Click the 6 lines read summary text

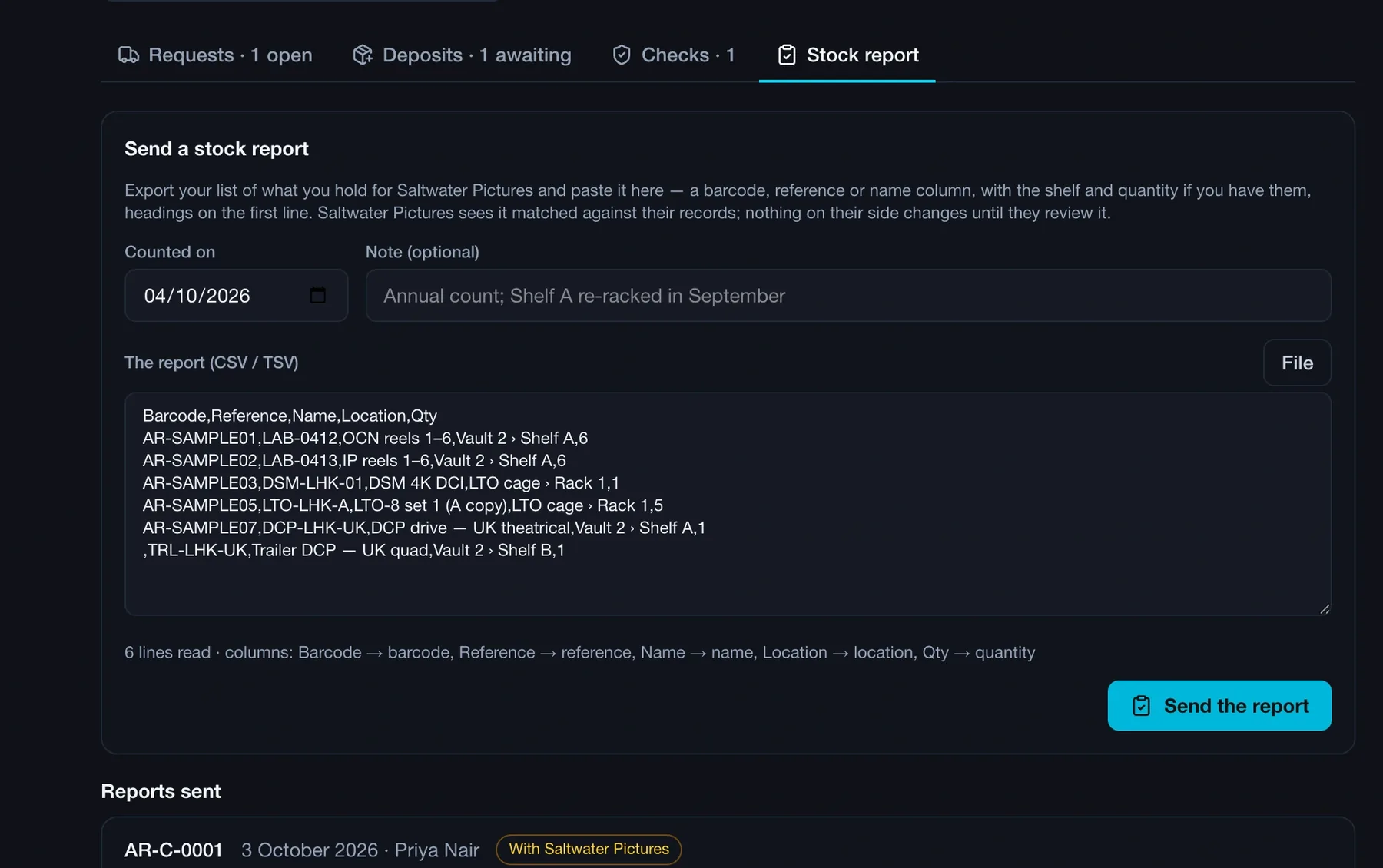(x=579, y=652)
